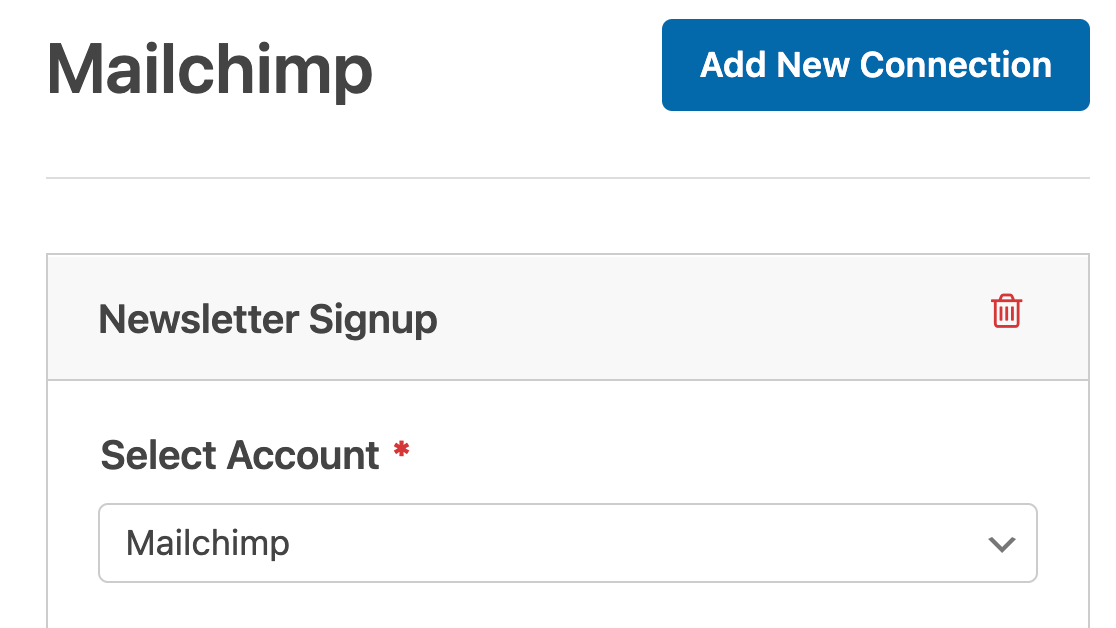This screenshot has height=628, width=1116.
Task: Click the red required asterisk
Action: (x=401, y=450)
